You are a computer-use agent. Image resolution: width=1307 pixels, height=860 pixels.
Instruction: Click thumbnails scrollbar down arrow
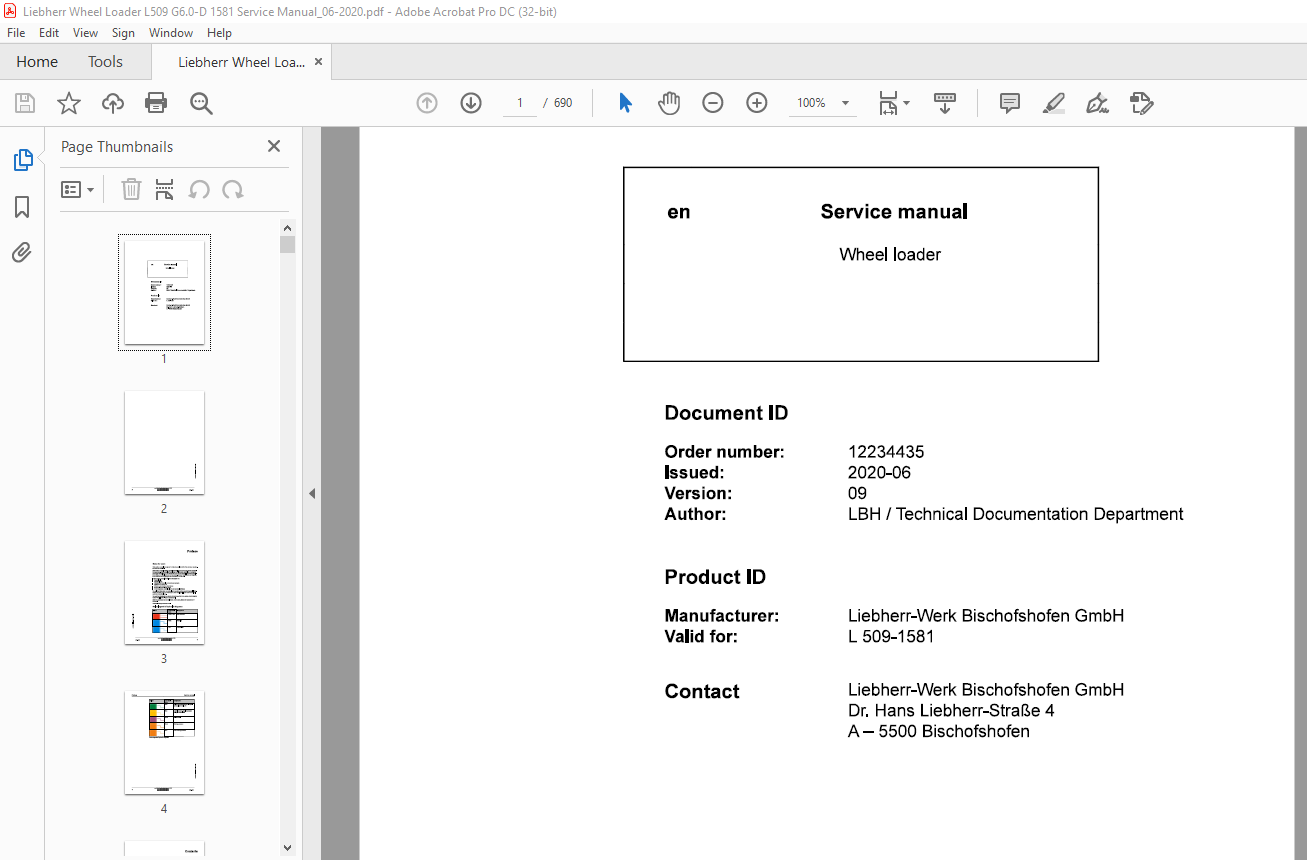(x=288, y=848)
